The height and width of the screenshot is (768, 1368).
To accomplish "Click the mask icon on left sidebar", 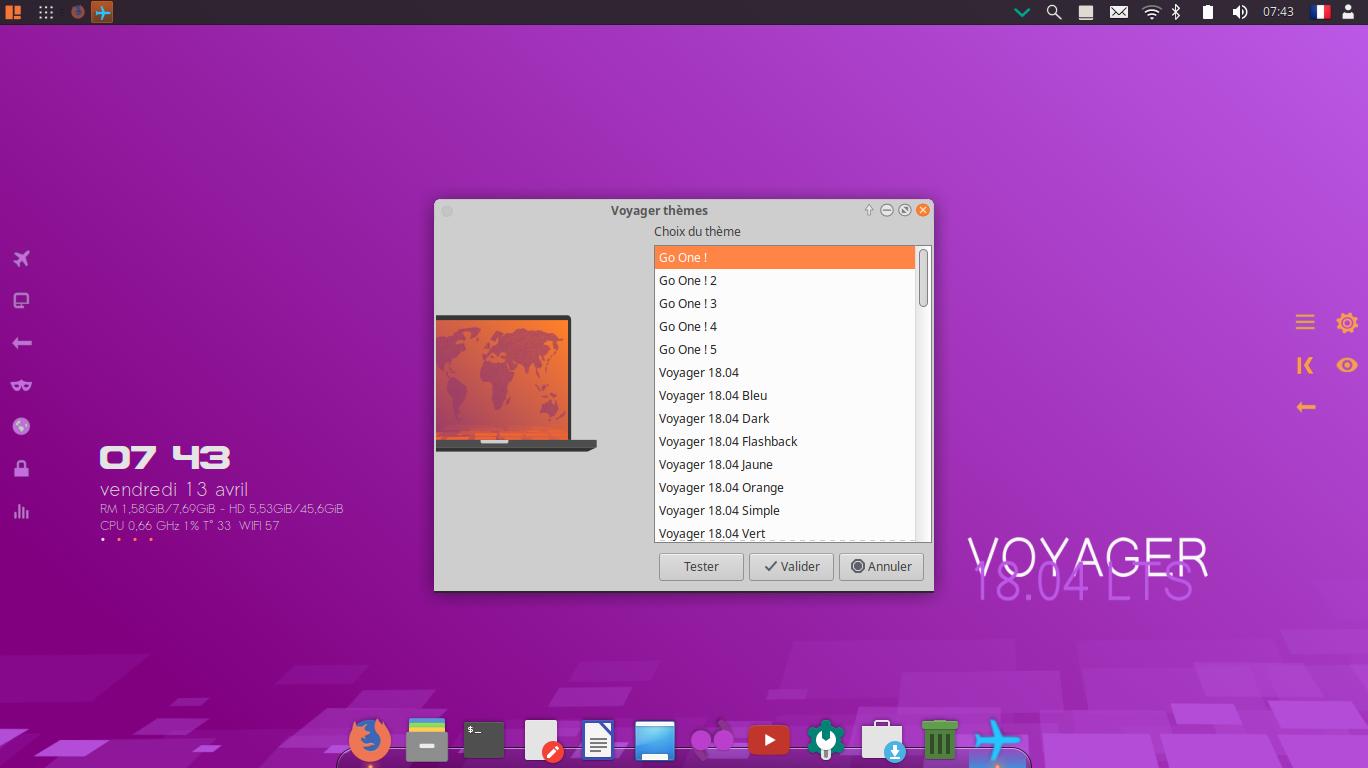I will point(22,385).
